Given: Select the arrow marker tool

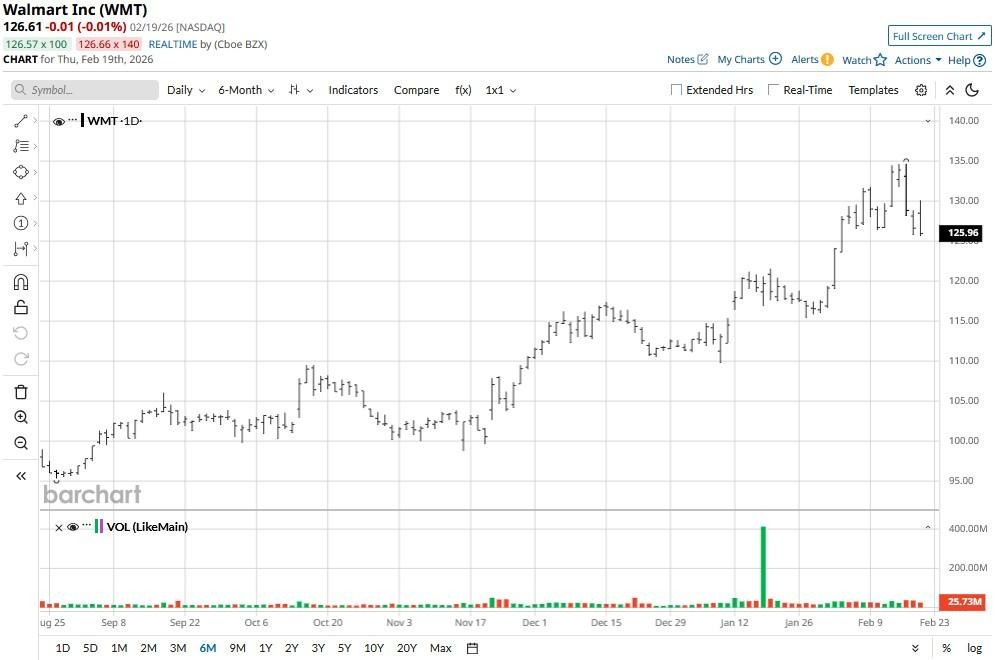Looking at the screenshot, I should tap(20, 199).
